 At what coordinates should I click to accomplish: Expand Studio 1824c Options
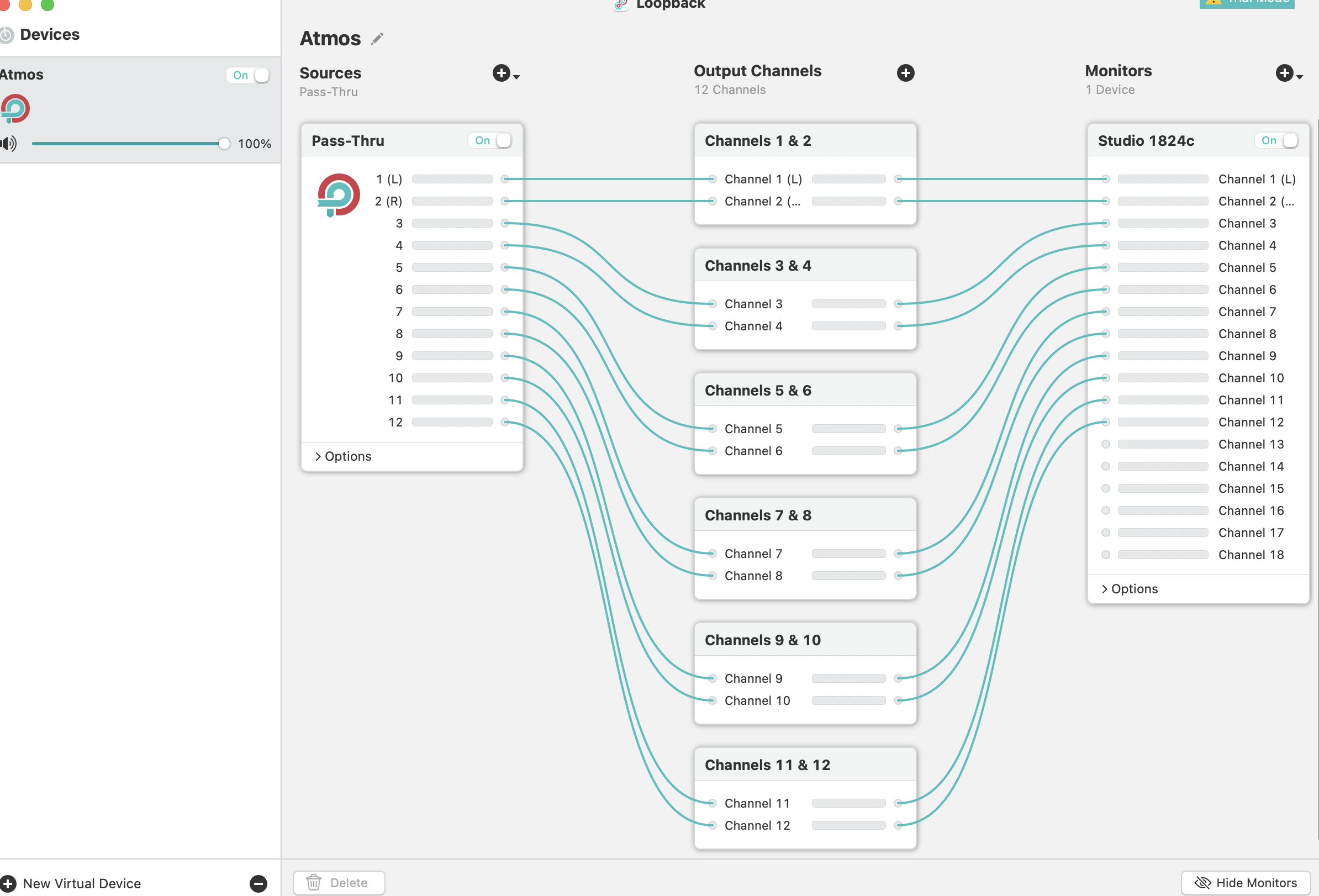click(x=1130, y=589)
